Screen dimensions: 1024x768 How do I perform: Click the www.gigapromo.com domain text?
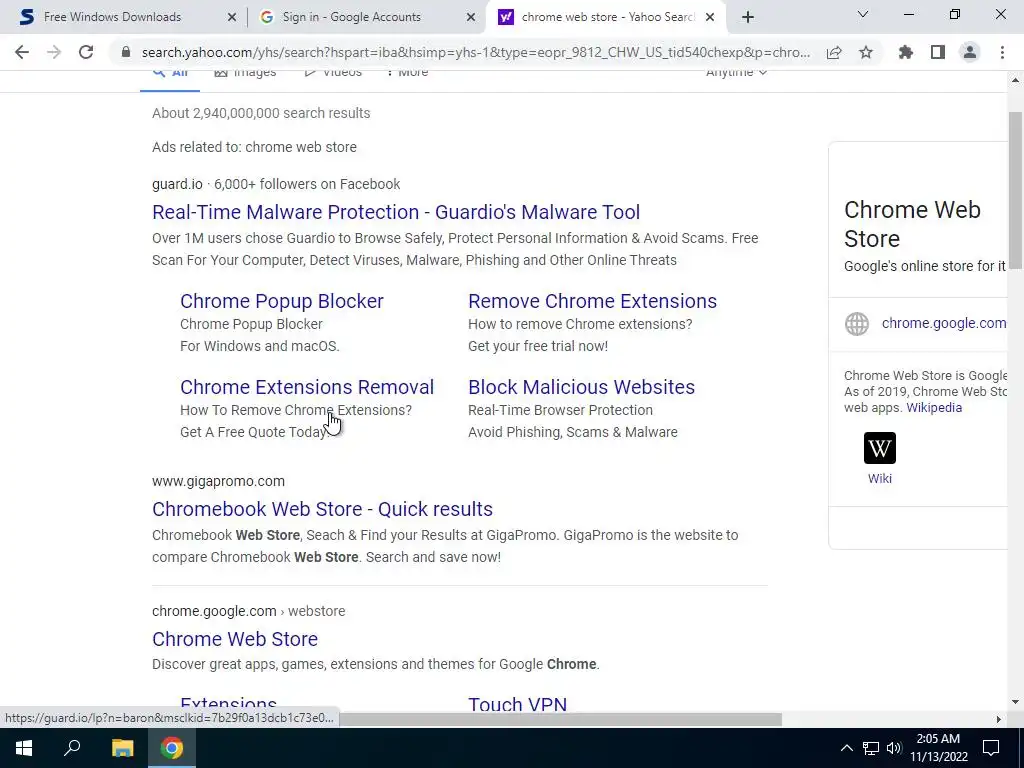click(218, 481)
